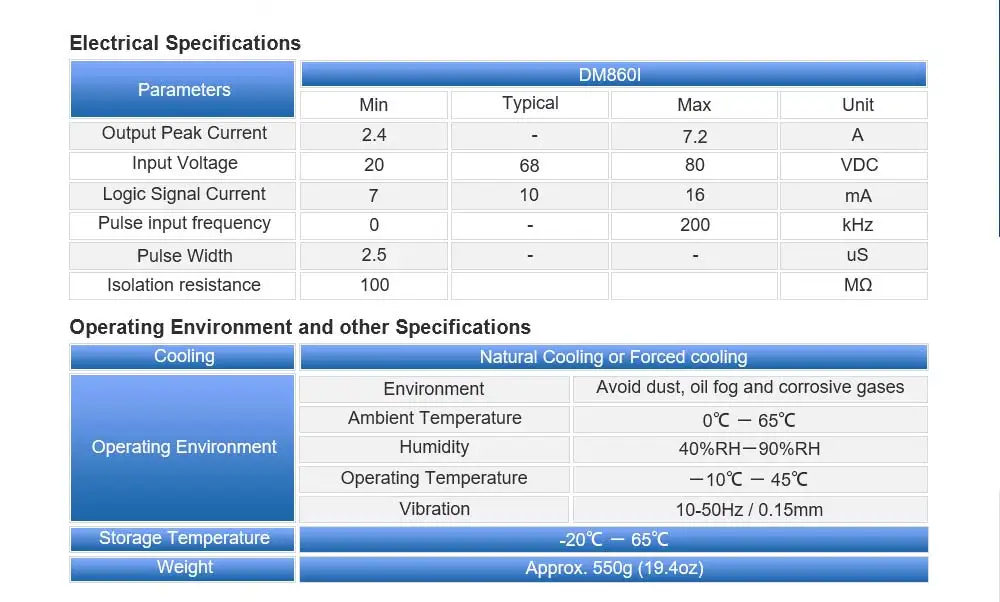This screenshot has width=1000, height=602.
Task: Click the 'DM860I' model header
Action: pyautogui.click(x=614, y=75)
